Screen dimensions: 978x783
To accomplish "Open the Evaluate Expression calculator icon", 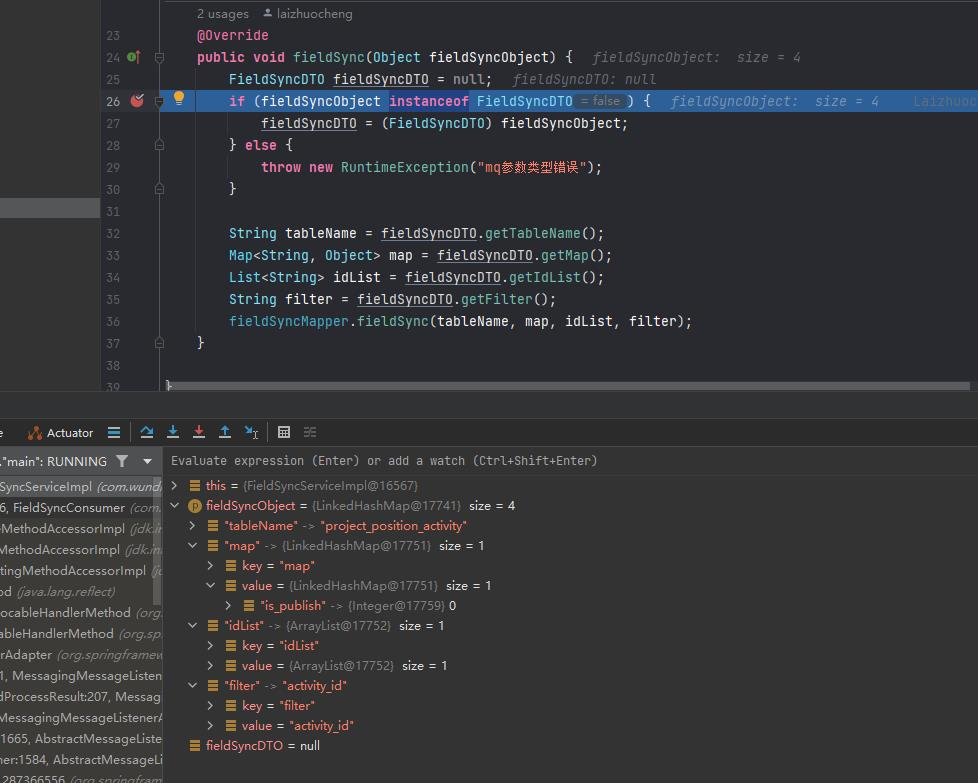I will (x=284, y=432).
